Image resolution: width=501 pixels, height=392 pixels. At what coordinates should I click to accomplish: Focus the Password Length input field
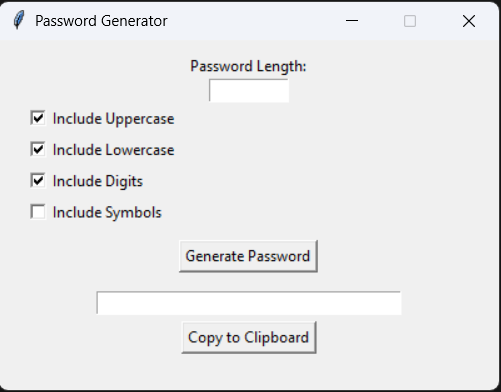pos(249,90)
